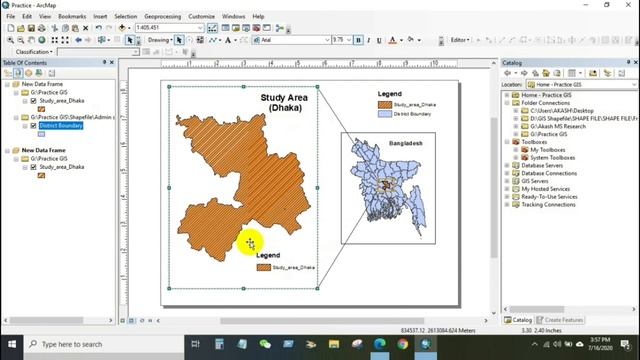Switch to the Create Features tab
This screenshot has height=360, width=640.
click(x=560, y=320)
